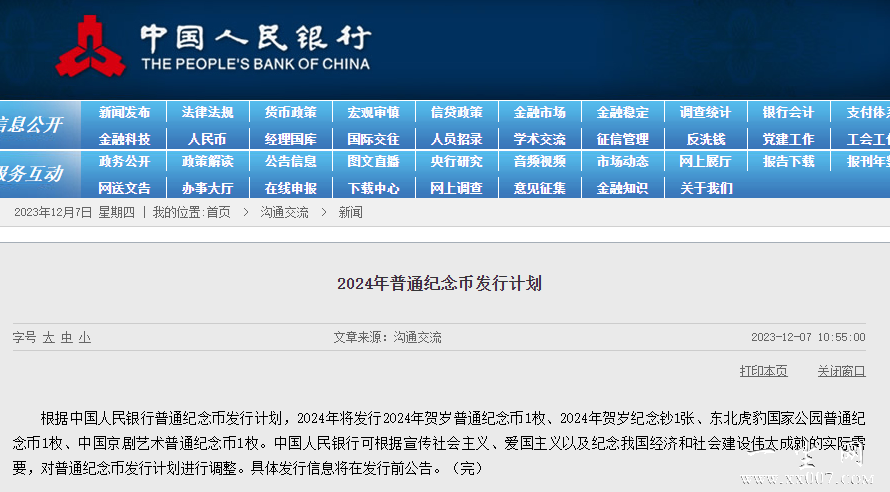Click 沟通交流 in the breadcrumb
This screenshot has height=492, width=890.
tap(284, 212)
